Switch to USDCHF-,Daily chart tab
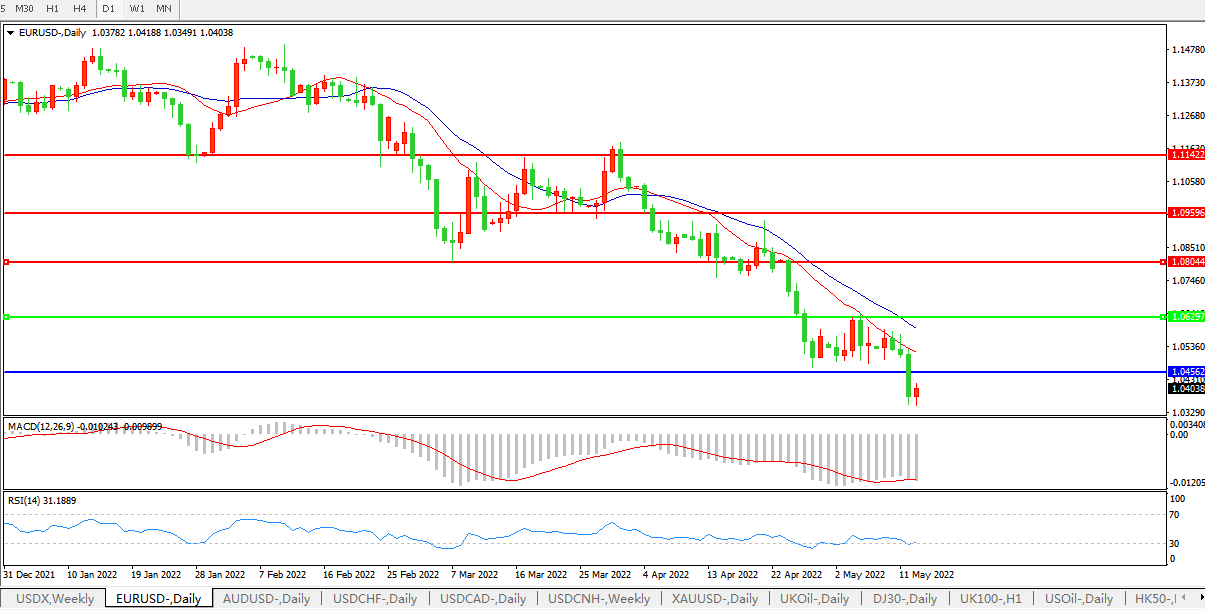This screenshot has height=610, width=1205. [x=375, y=599]
